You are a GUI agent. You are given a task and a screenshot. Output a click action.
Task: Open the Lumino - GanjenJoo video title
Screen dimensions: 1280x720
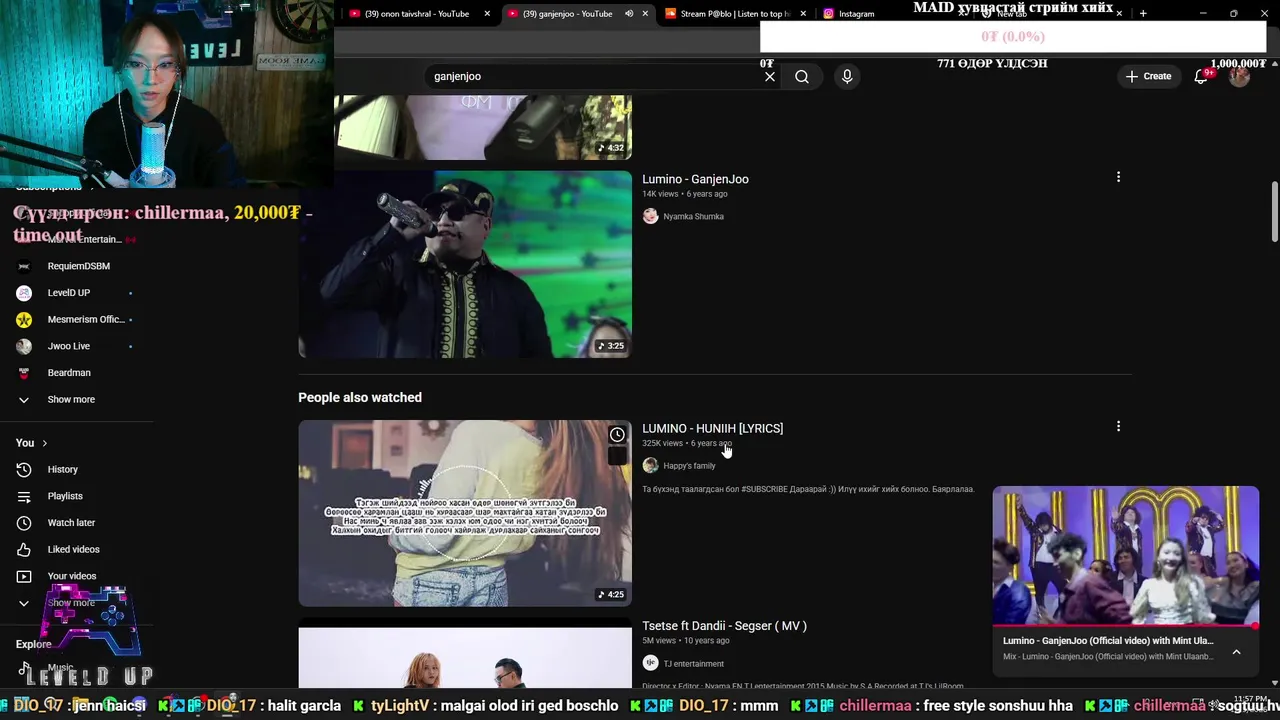(x=695, y=179)
